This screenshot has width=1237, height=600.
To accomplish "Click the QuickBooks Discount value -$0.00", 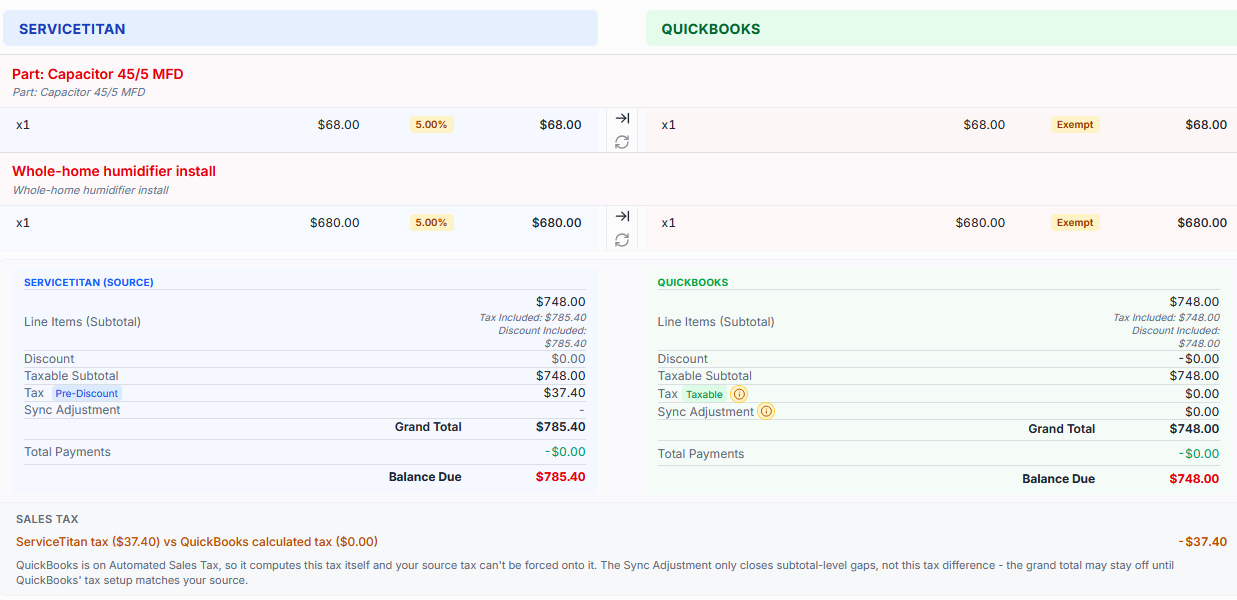I will [1198, 359].
